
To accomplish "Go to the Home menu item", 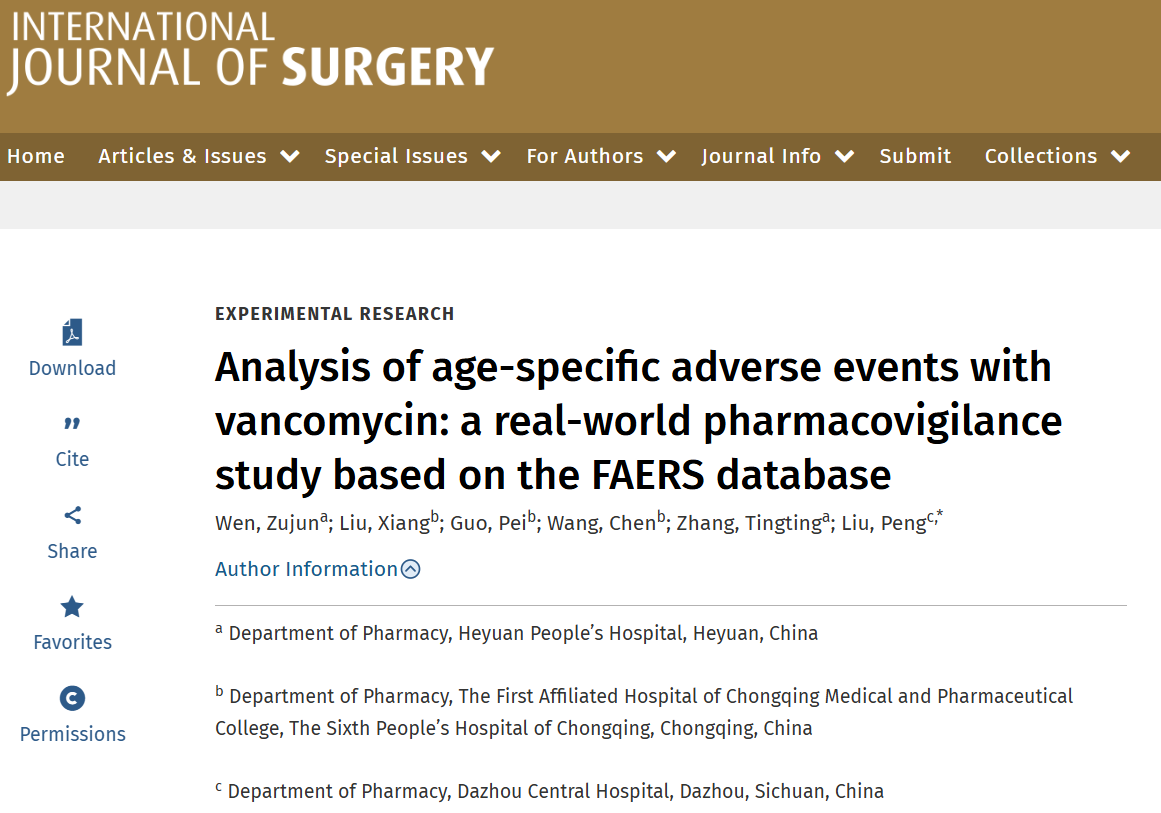I will click(x=36, y=156).
